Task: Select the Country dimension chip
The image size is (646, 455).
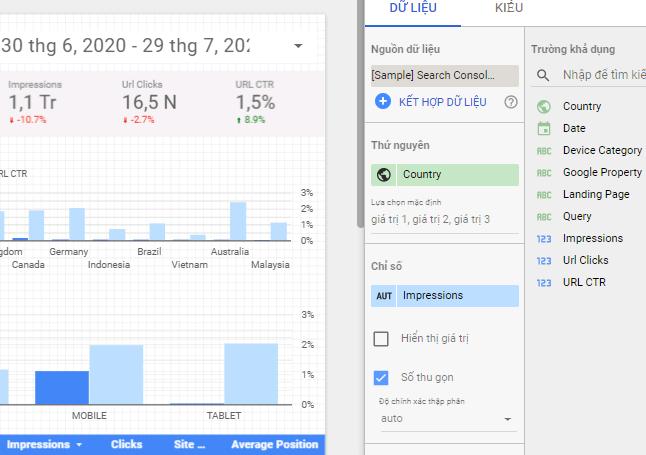Action: 445,175
